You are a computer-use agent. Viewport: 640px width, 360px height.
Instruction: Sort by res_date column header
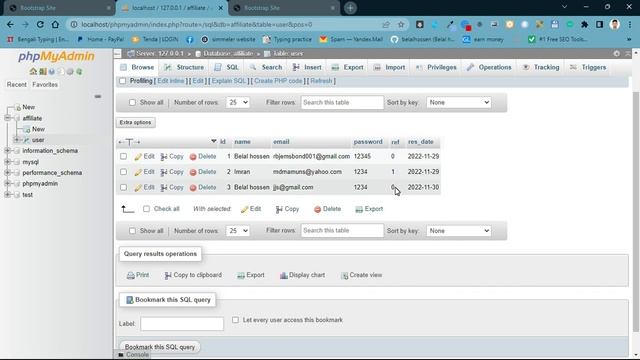420,142
